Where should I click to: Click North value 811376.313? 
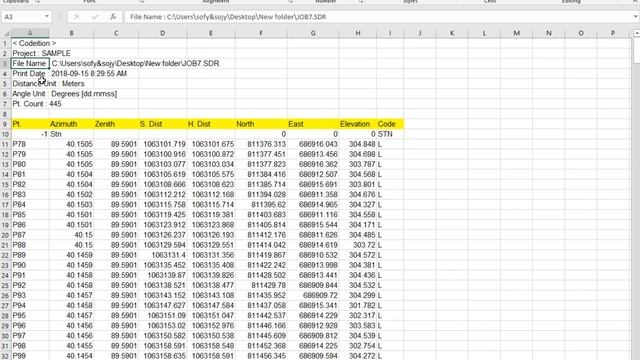point(261,144)
